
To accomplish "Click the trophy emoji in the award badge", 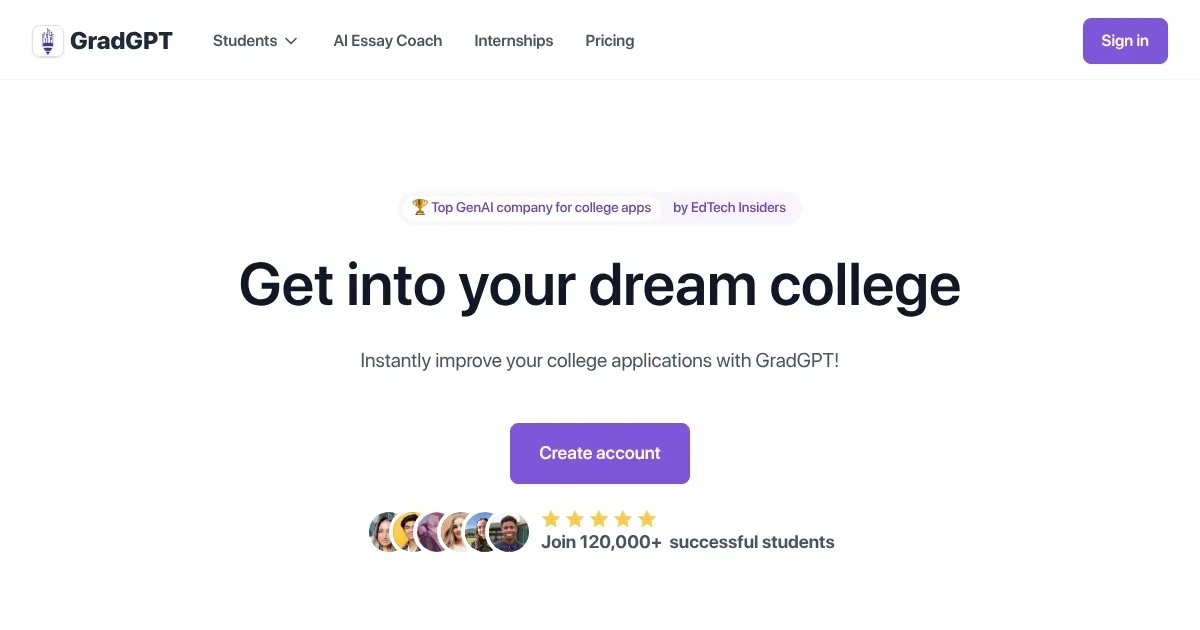I will pyautogui.click(x=420, y=208).
